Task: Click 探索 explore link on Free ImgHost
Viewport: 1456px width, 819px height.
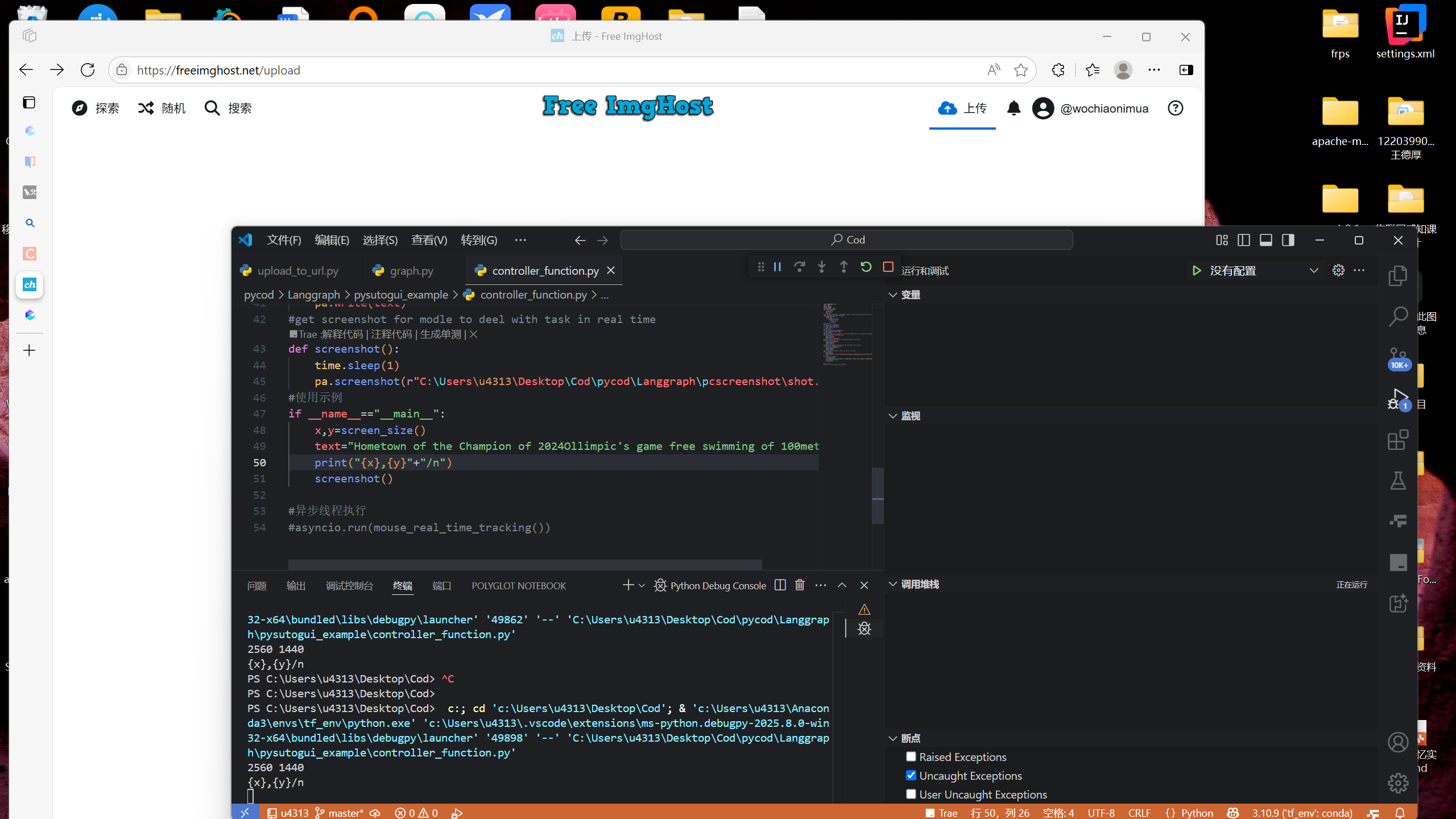Action: point(96,108)
